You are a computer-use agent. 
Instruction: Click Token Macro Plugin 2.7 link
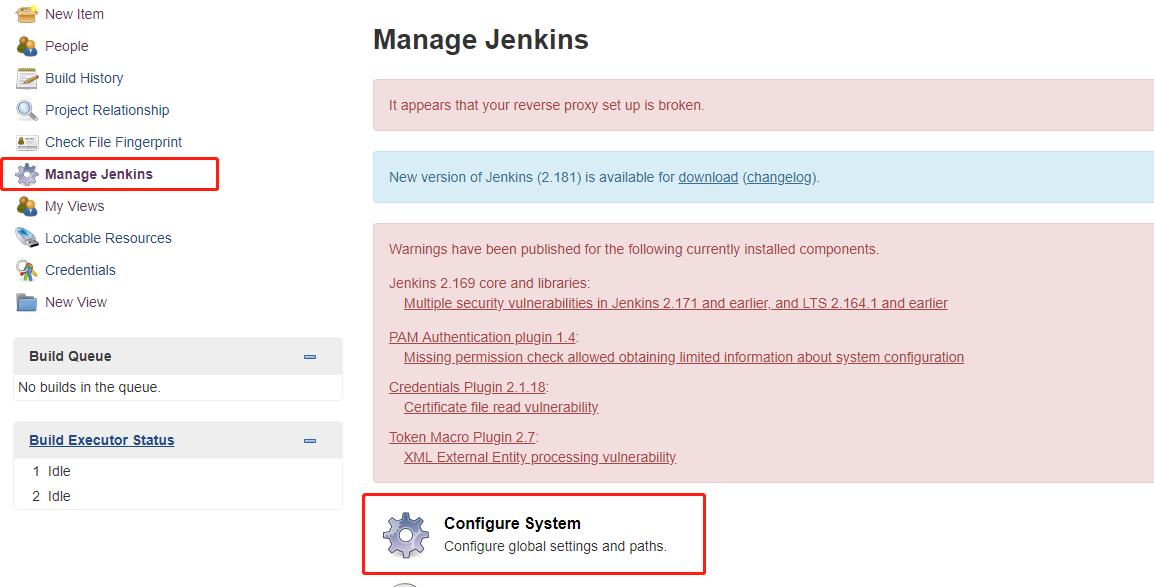pos(462,437)
